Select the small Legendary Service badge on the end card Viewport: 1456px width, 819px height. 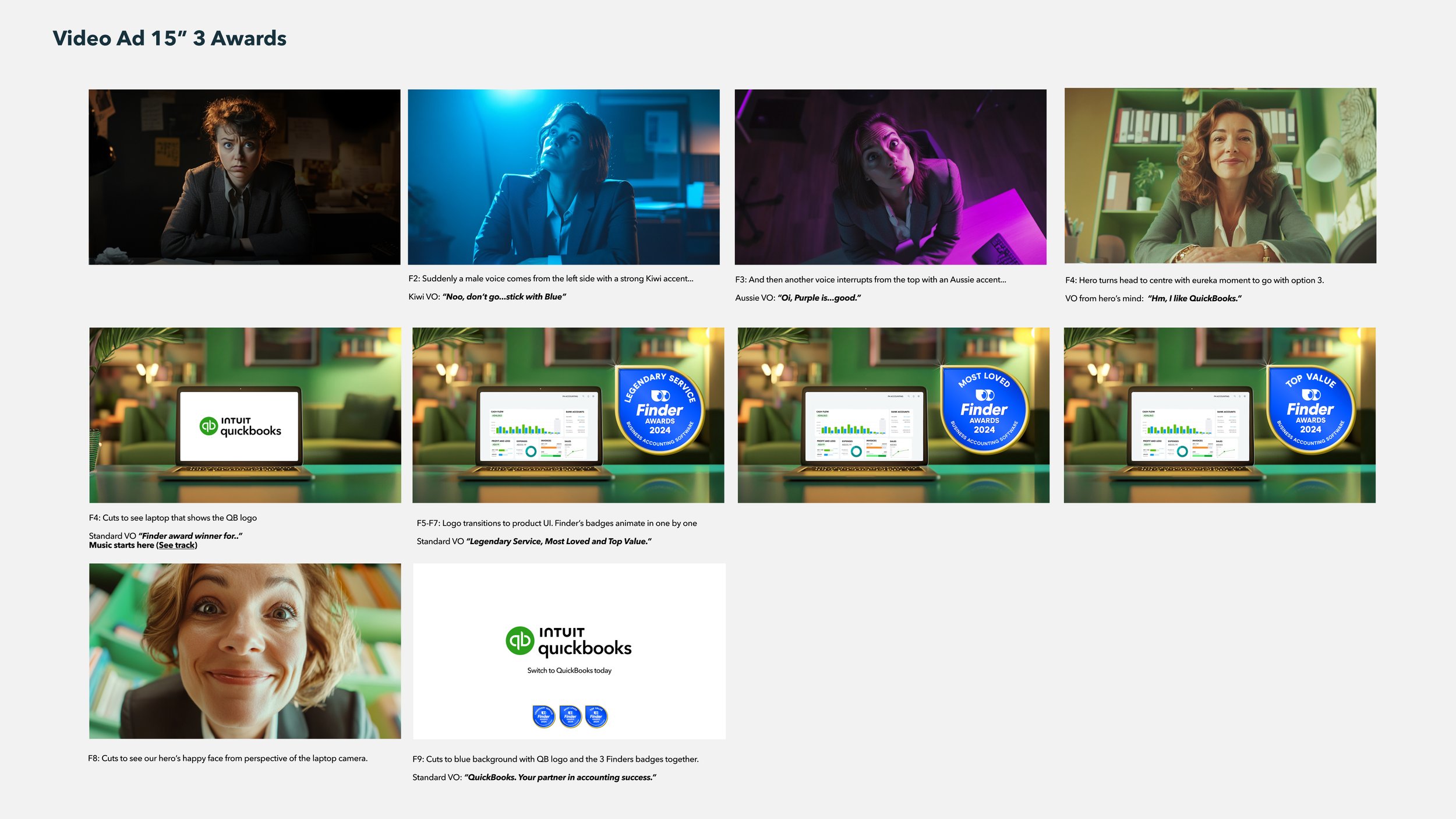click(543, 716)
